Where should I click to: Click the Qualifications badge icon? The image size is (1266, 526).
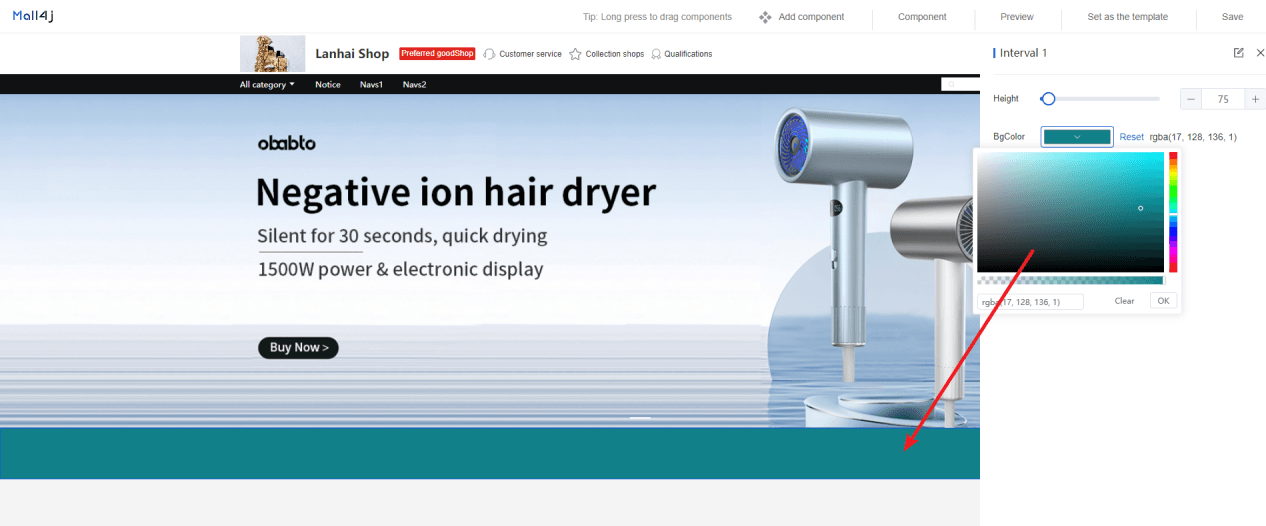(656, 54)
